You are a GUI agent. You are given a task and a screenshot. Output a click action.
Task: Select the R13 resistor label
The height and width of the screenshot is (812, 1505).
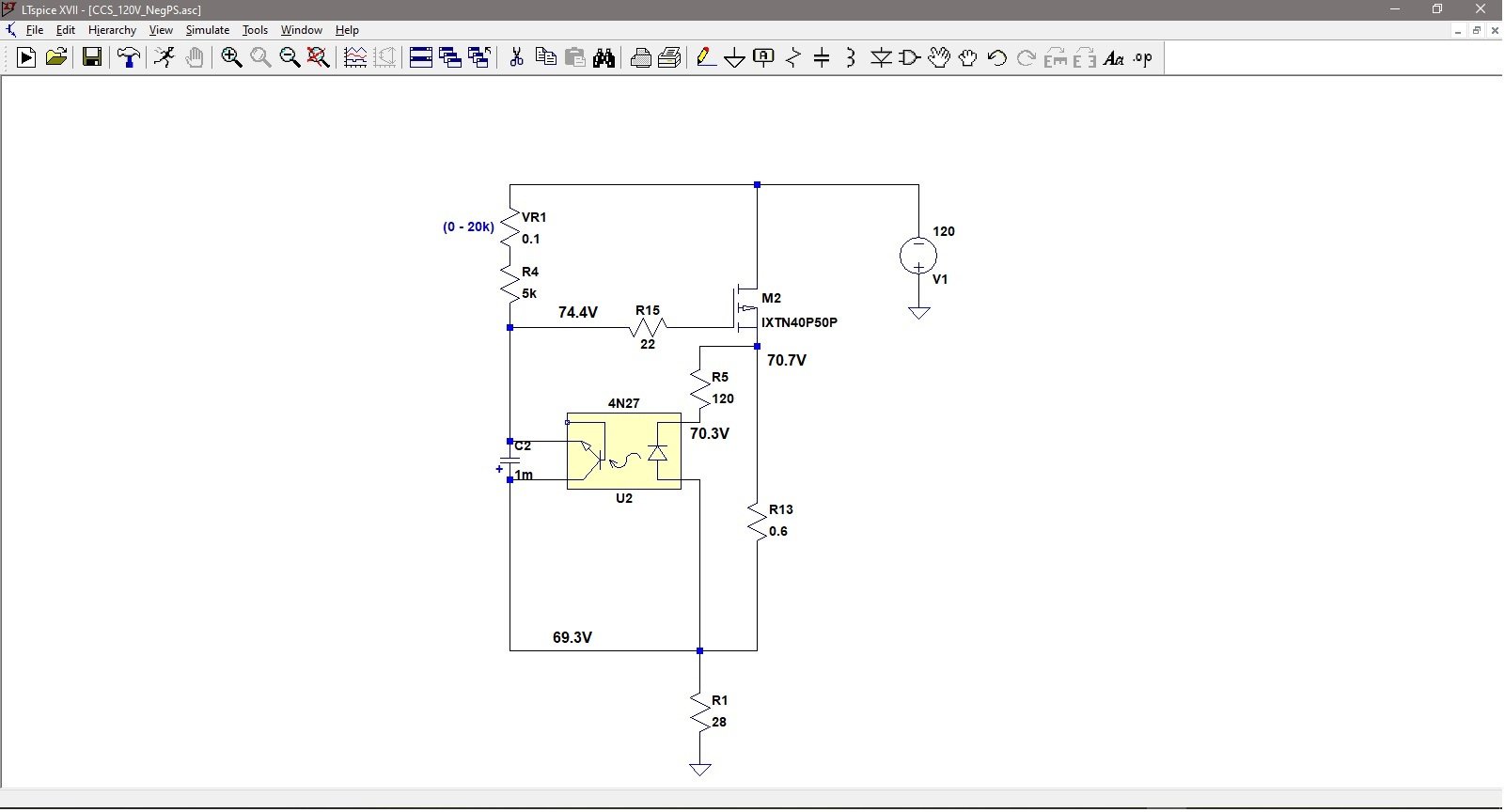tap(781, 509)
